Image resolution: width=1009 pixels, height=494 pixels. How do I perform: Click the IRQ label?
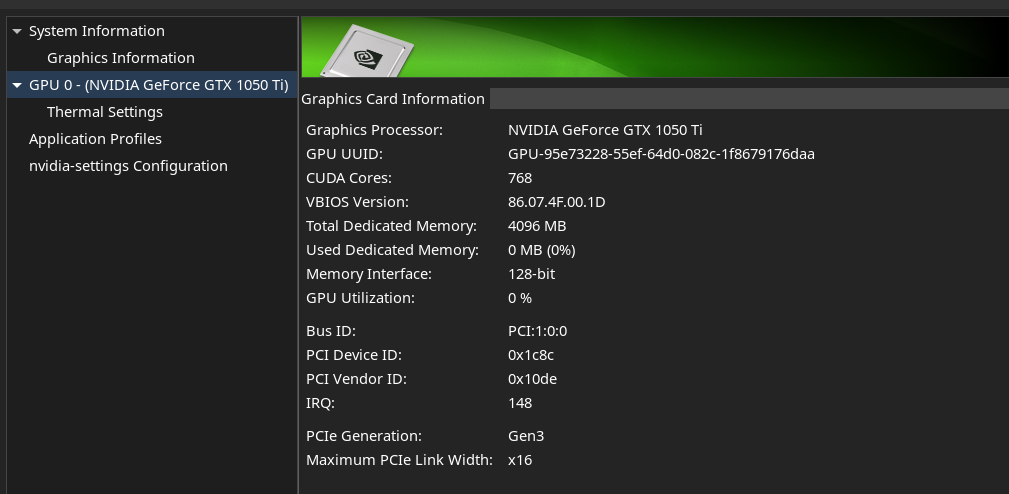tap(320, 403)
